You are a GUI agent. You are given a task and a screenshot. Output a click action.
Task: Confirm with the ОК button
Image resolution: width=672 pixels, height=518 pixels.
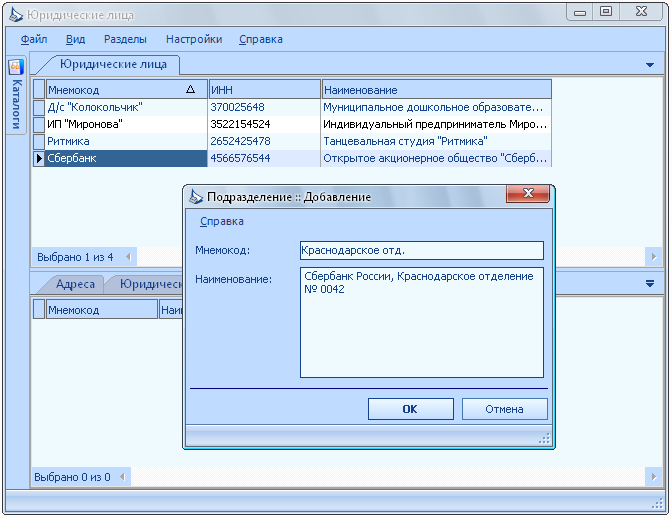click(x=411, y=409)
